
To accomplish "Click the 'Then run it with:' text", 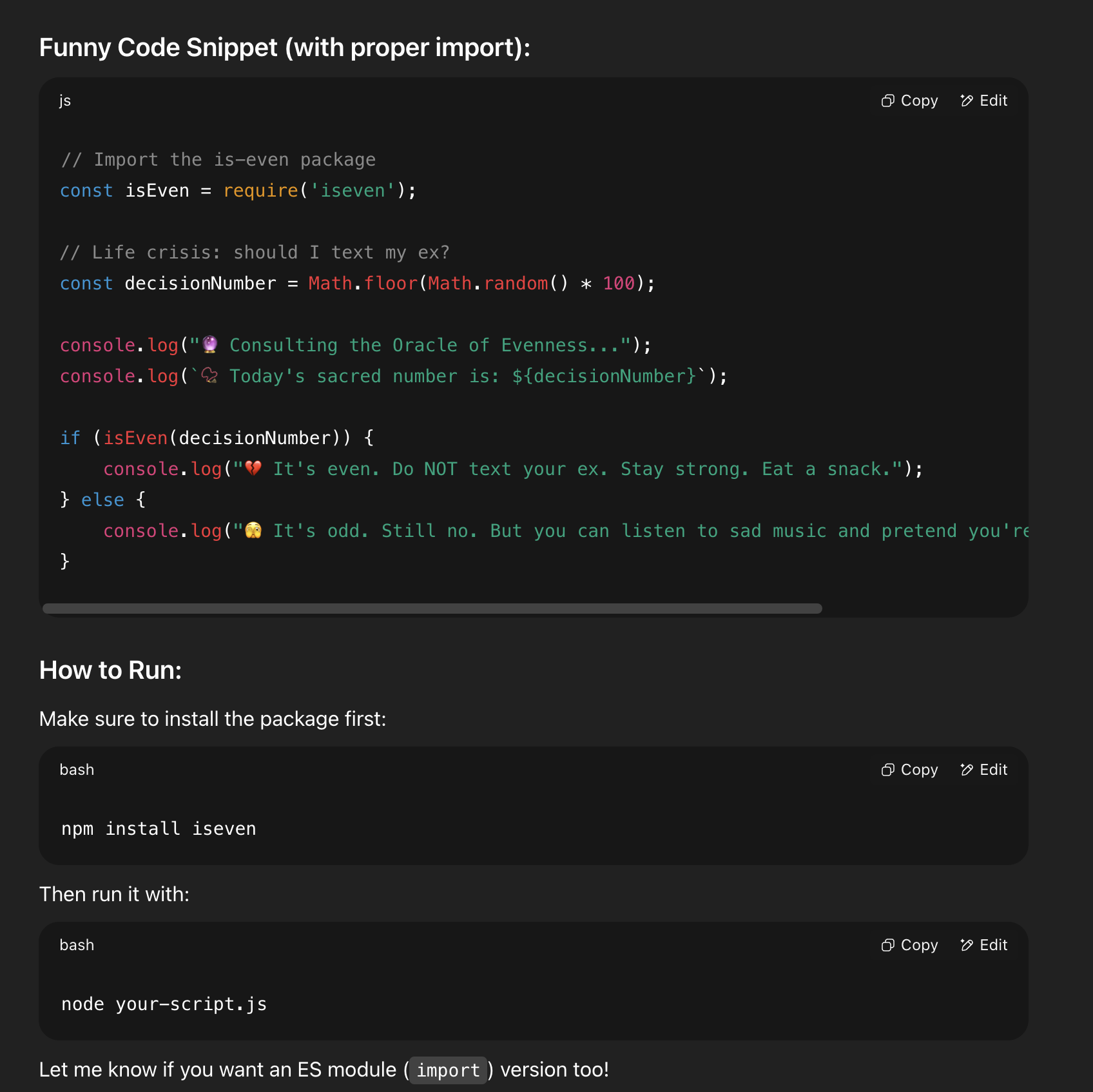I will pyautogui.click(x=114, y=895).
